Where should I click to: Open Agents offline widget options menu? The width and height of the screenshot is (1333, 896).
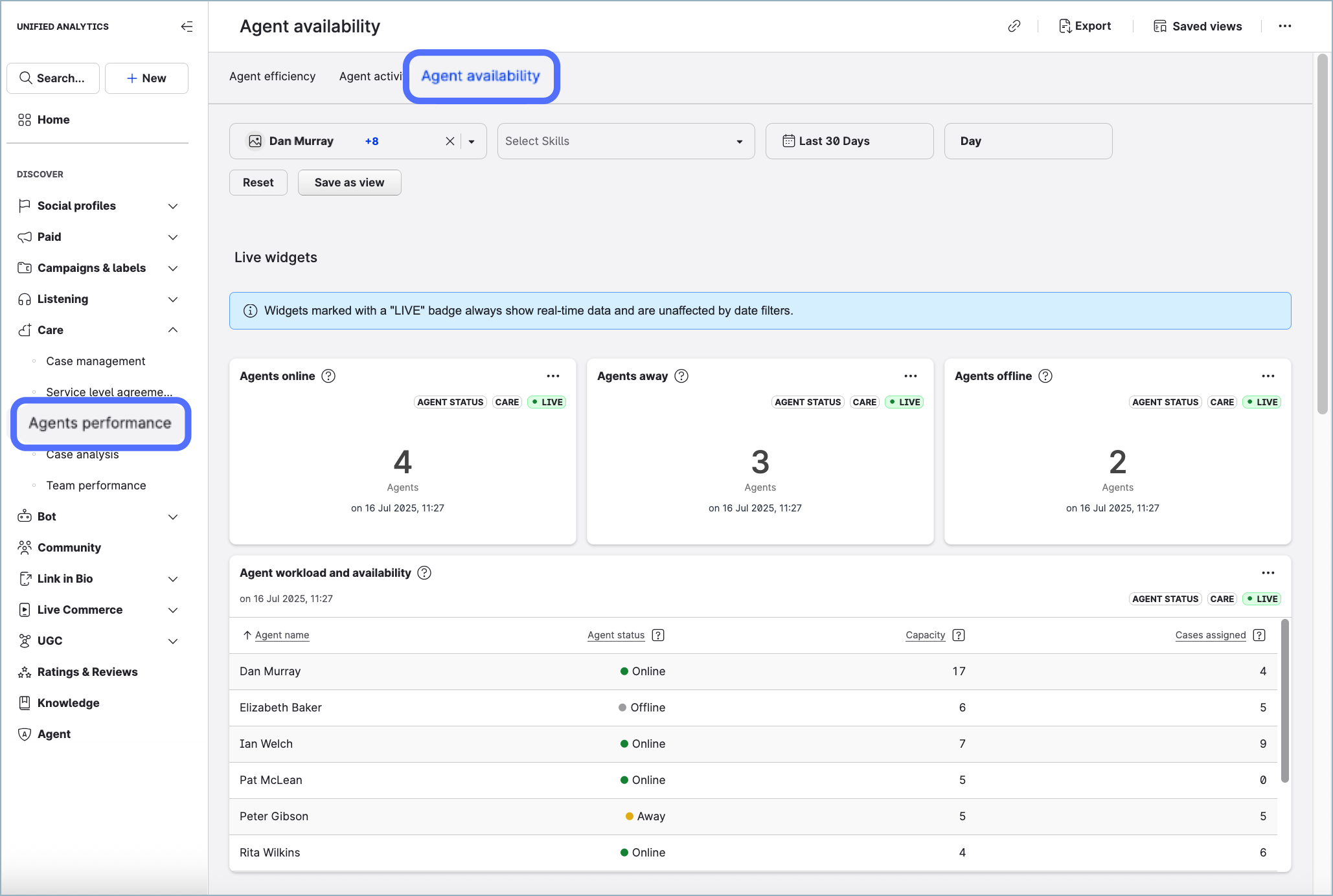coord(1268,376)
